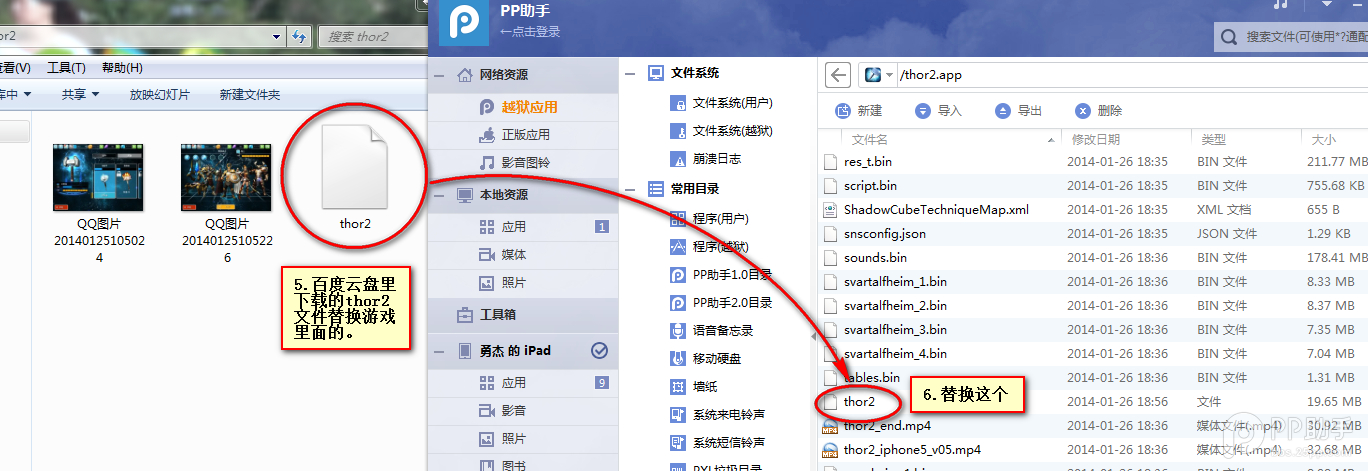Sort by 修改日期 column header
Image resolution: width=1368 pixels, height=471 pixels.
pos(1096,140)
